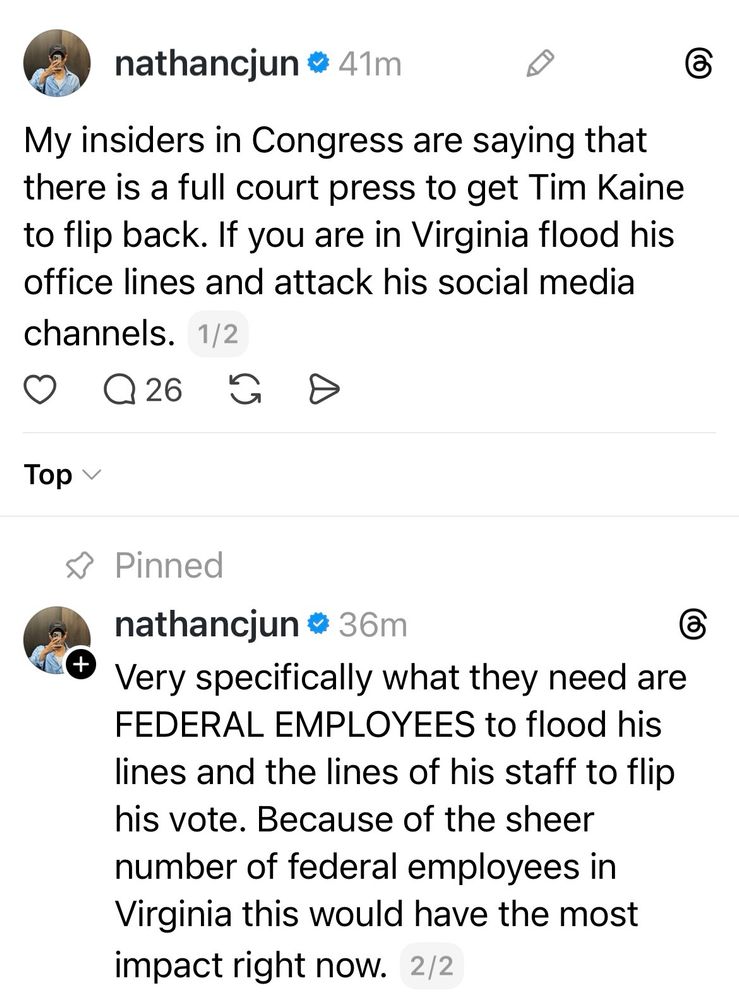
Task: Expand the Top sort dropdown
Action: pos(62,475)
